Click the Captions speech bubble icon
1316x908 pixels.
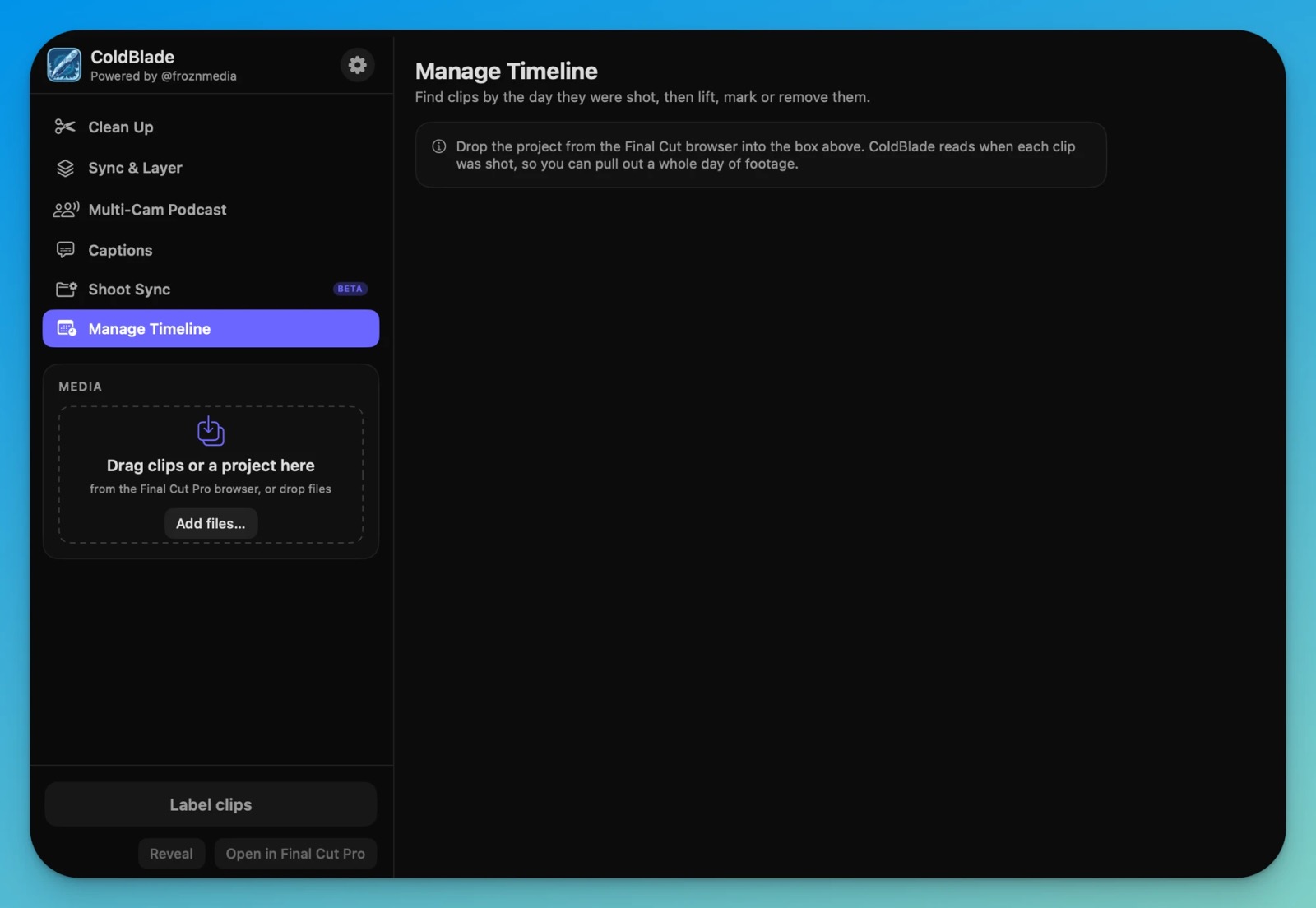tap(65, 250)
